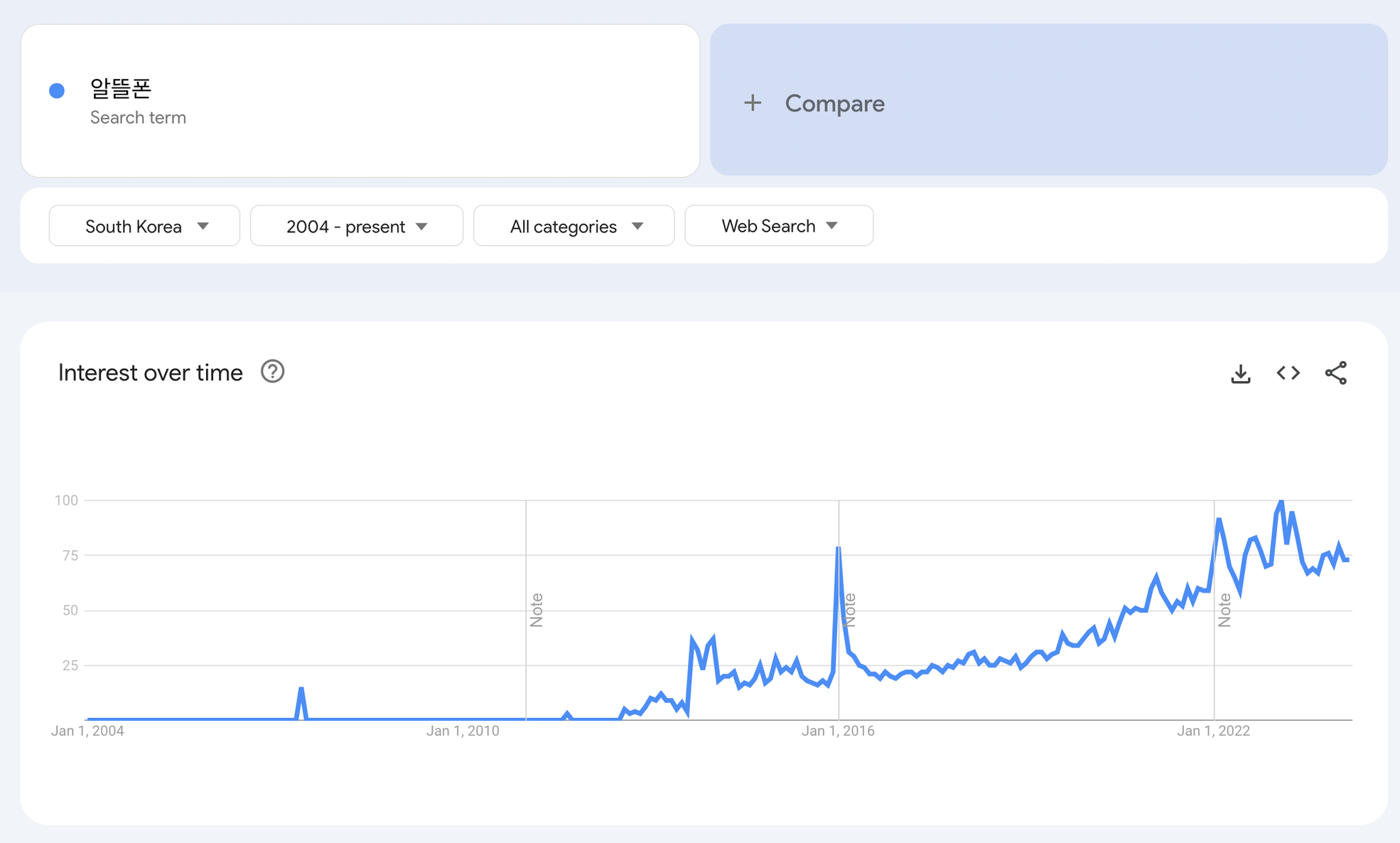The image size is (1400, 843).
Task: Click the chart peak at 100
Action: point(1281,502)
